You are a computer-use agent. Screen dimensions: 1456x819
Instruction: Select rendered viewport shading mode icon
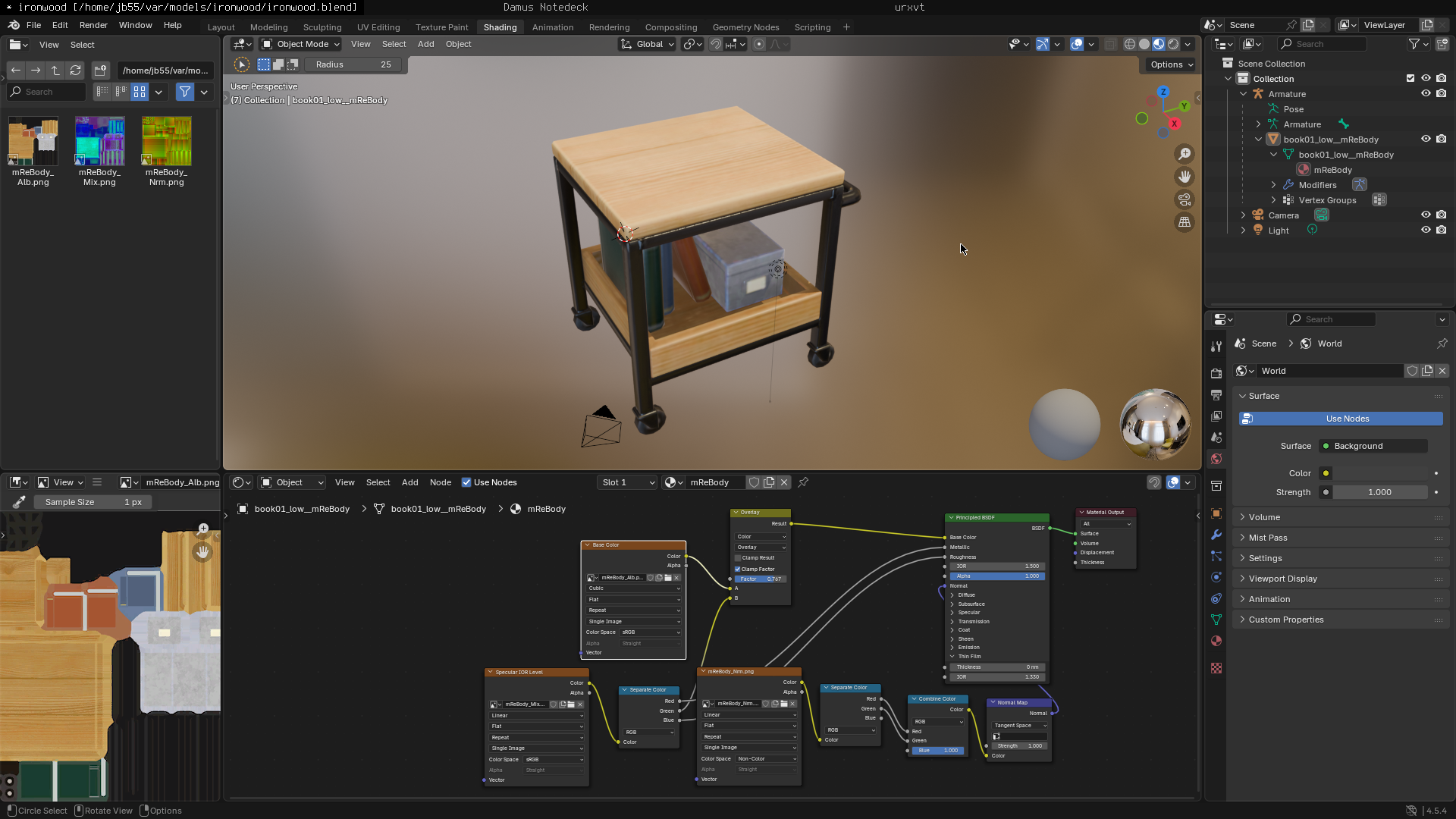(x=1173, y=44)
